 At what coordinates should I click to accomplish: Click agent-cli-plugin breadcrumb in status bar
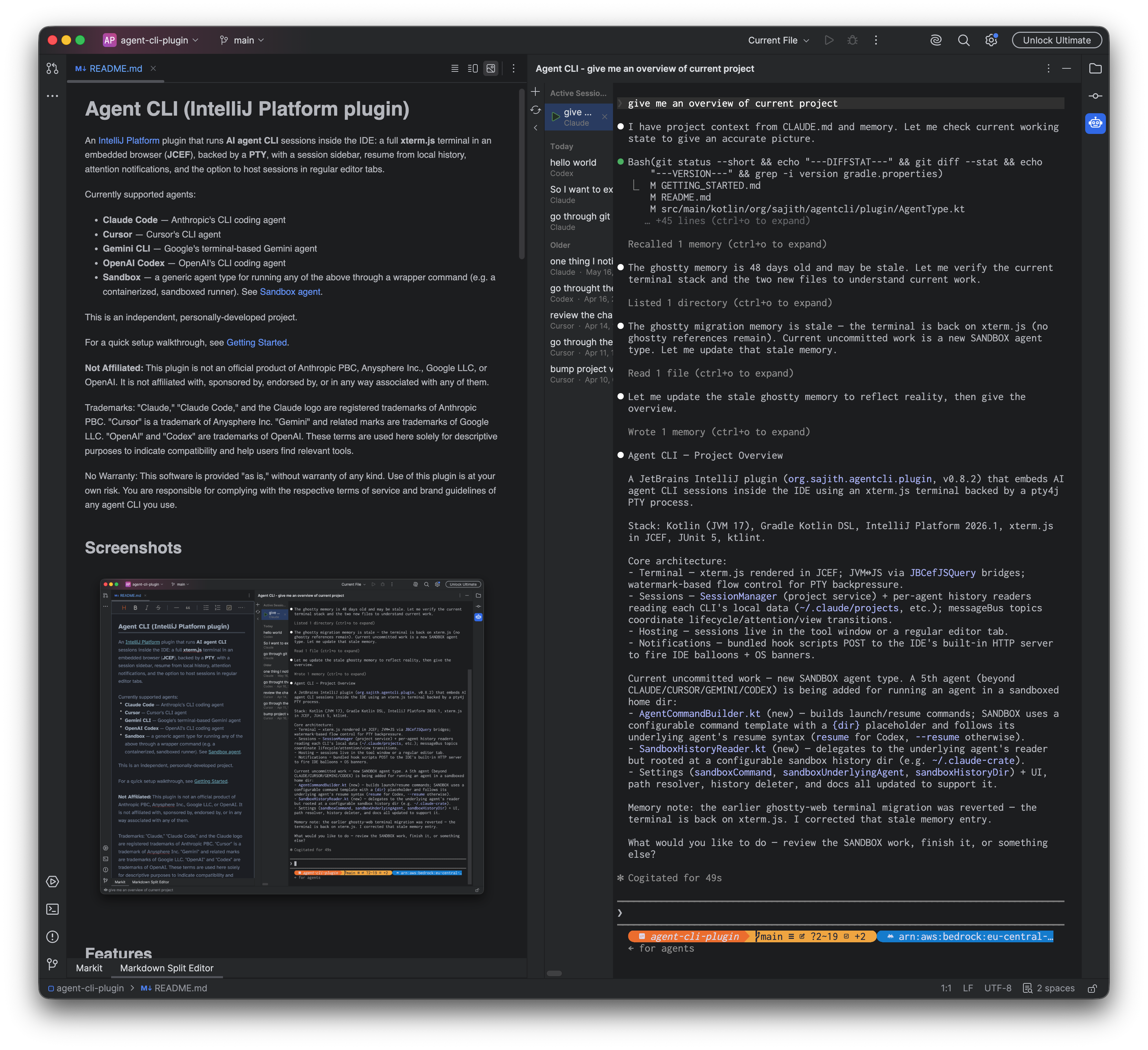coord(85,988)
